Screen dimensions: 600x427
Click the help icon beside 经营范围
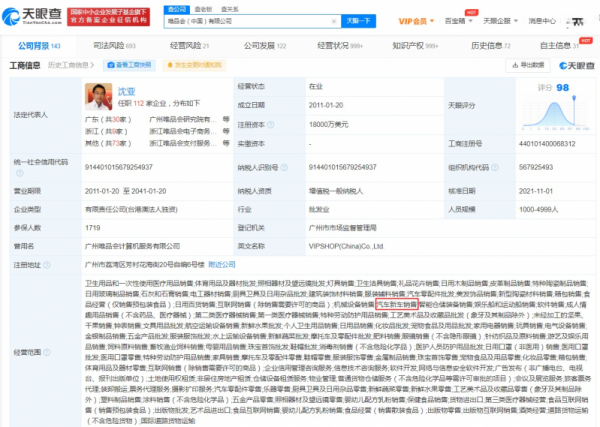pyautogui.click(x=47, y=352)
